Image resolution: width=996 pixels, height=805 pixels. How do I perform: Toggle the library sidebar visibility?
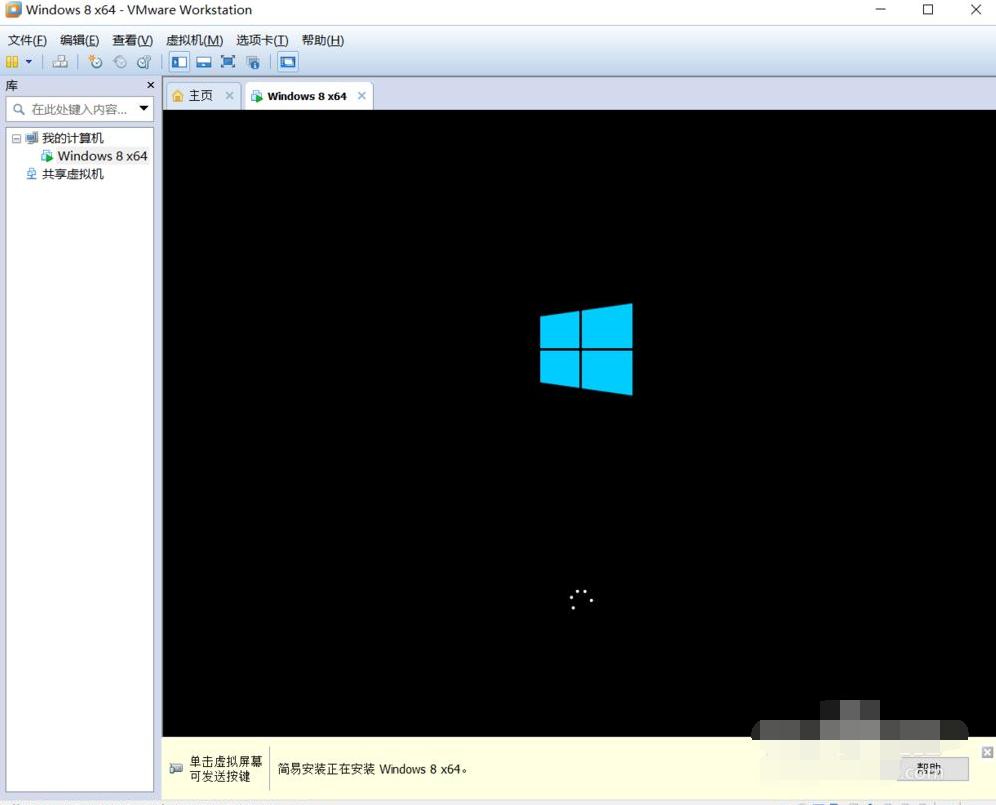[x=179, y=61]
